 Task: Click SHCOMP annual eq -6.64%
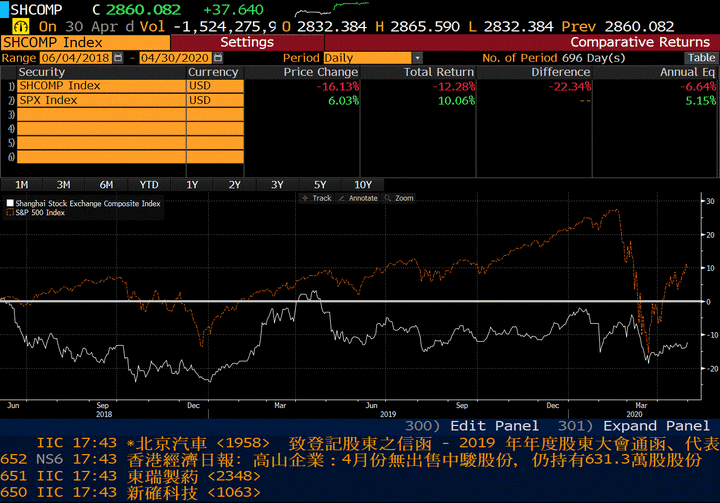(698, 86)
